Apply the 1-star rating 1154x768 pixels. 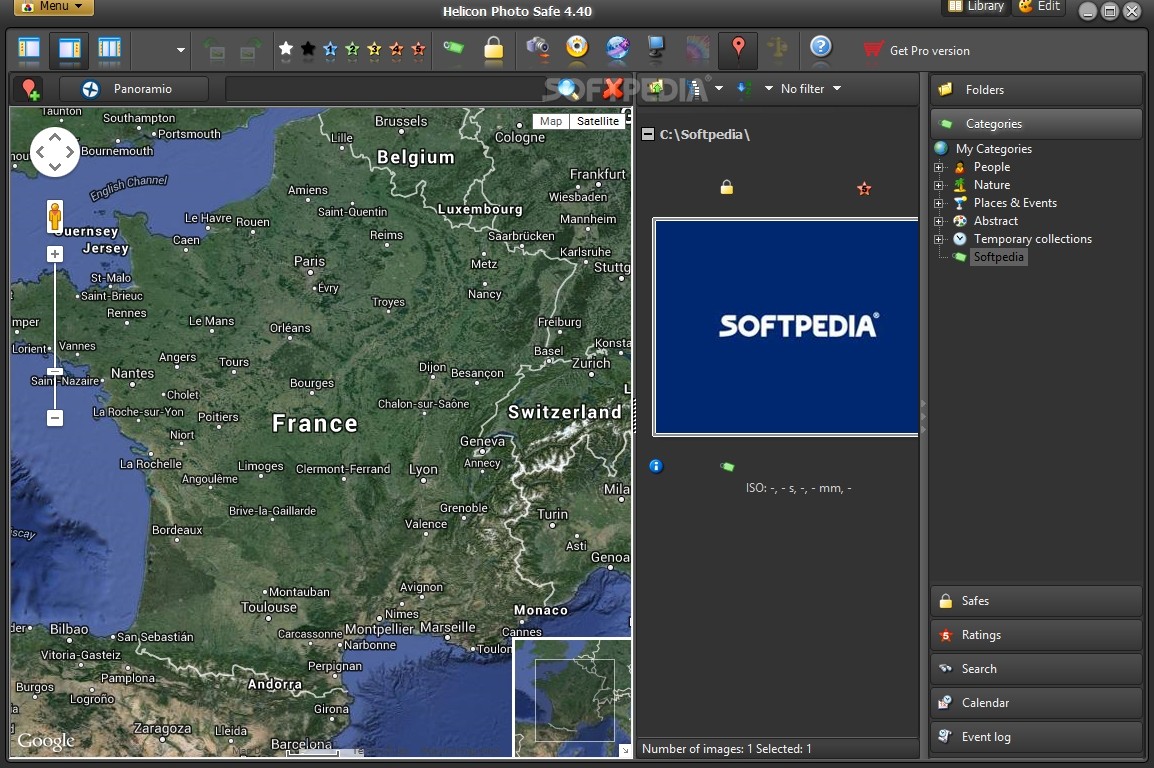pyautogui.click(x=330, y=49)
